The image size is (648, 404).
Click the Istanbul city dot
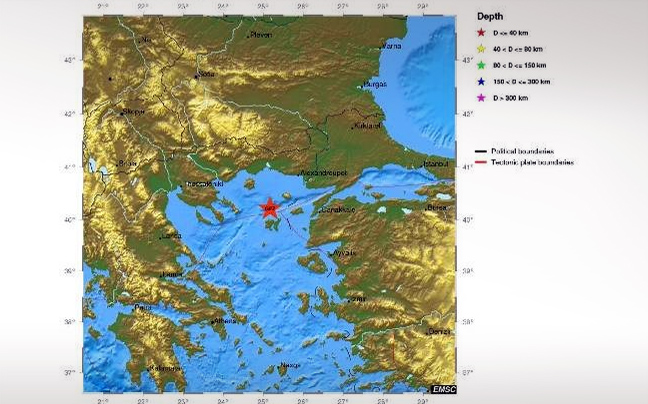coord(423,164)
